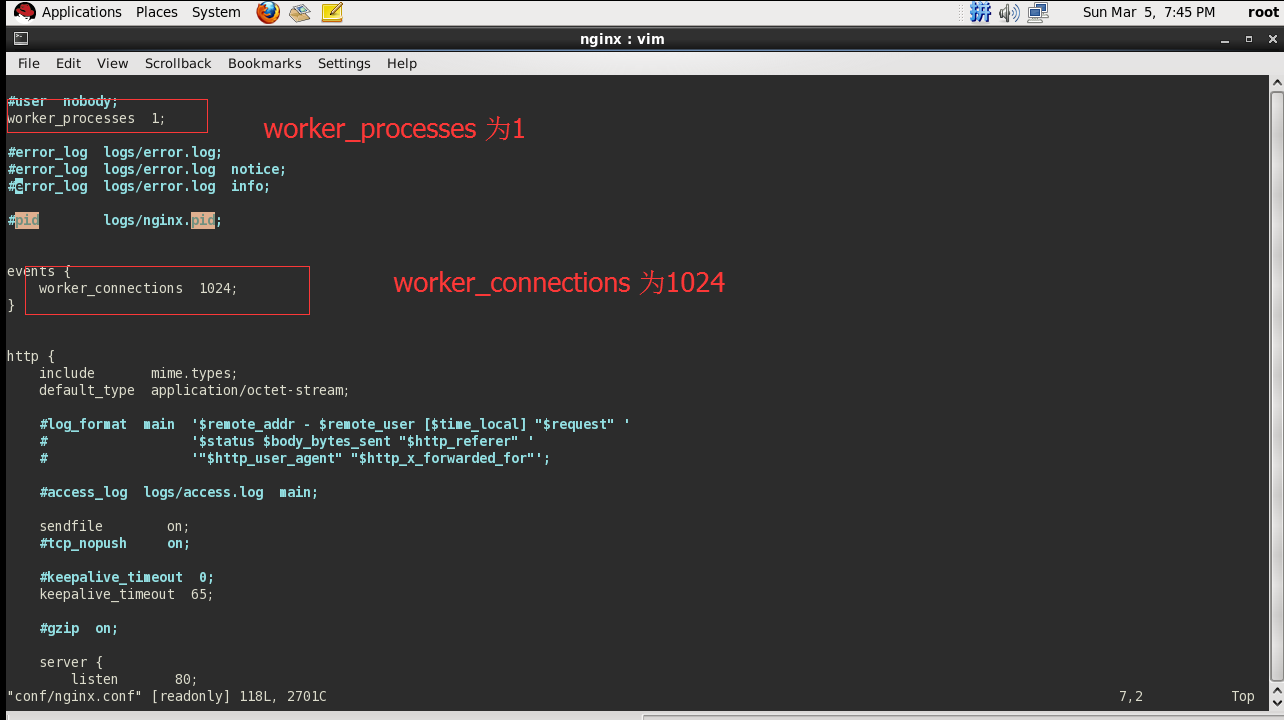The image size is (1284, 720).
Task: Minimize the nginx : vim window
Action: click(x=1227, y=39)
